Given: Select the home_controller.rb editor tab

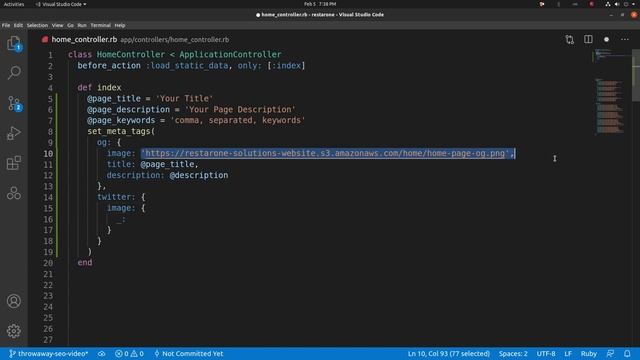Looking at the screenshot, I should [x=84, y=40].
